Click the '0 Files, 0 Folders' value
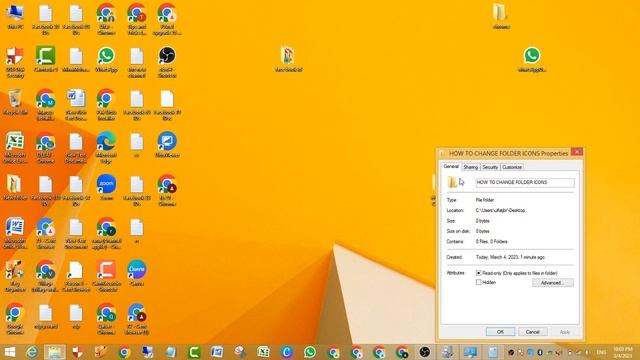This screenshot has width=640, height=360. (492, 242)
